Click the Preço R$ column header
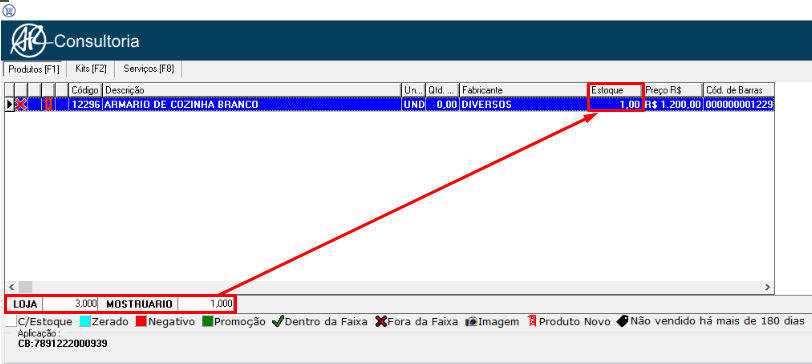The height and width of the screenshot is (364, 812). click(x=673, y=90)
